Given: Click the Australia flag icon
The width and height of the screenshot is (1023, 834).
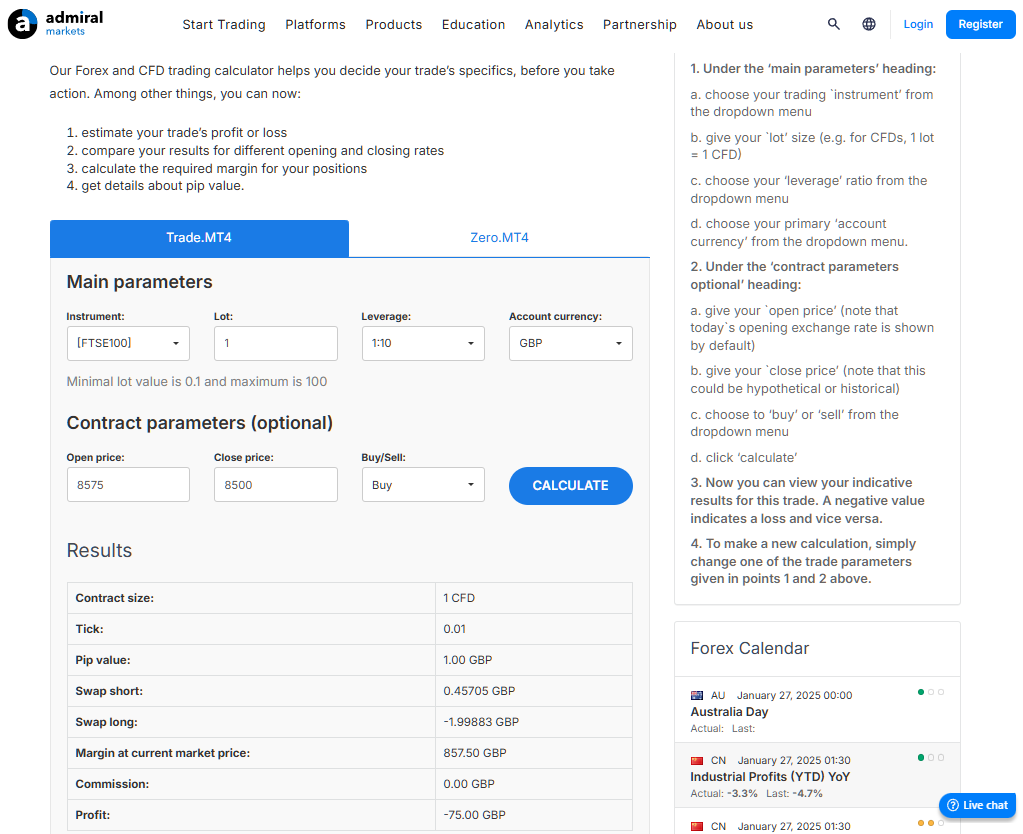Looking at the screenshot, I should pos(697,695).
